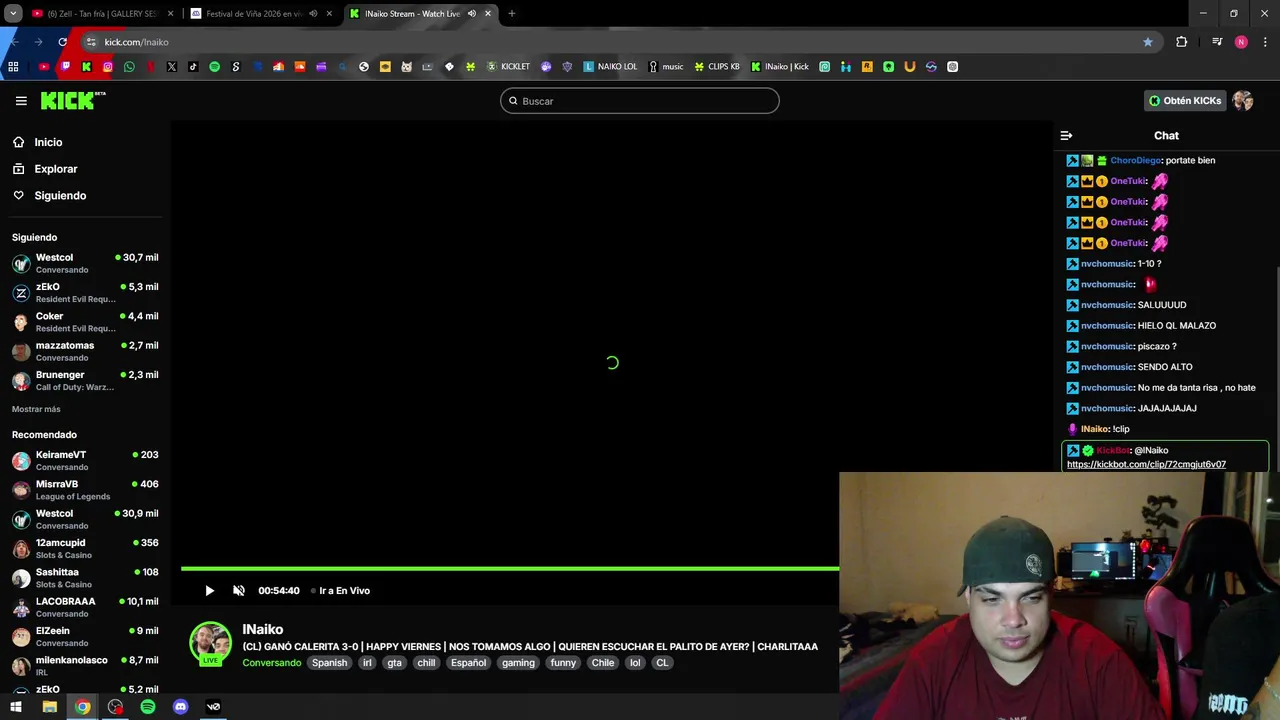Viewport: 1280px width, 720px height.
Task: Go to Inicio in the sidebar
Action: click(48, 142)
